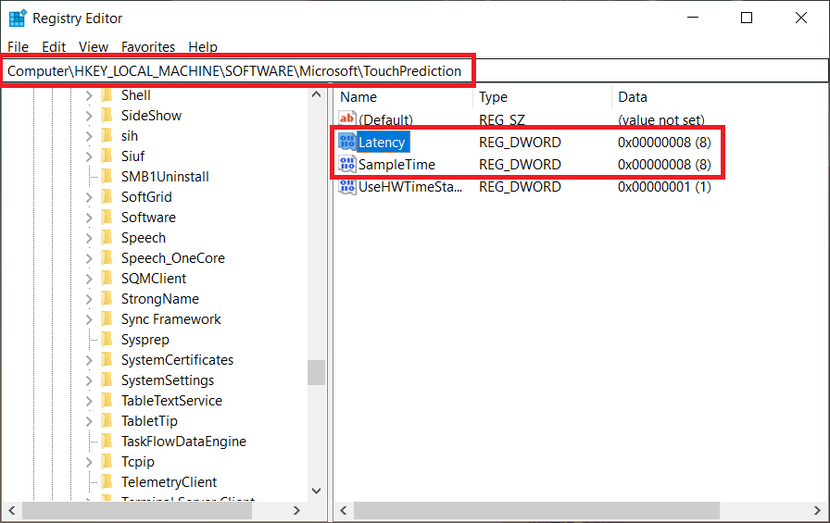Click the Type column header

click(x=542, y=97)
